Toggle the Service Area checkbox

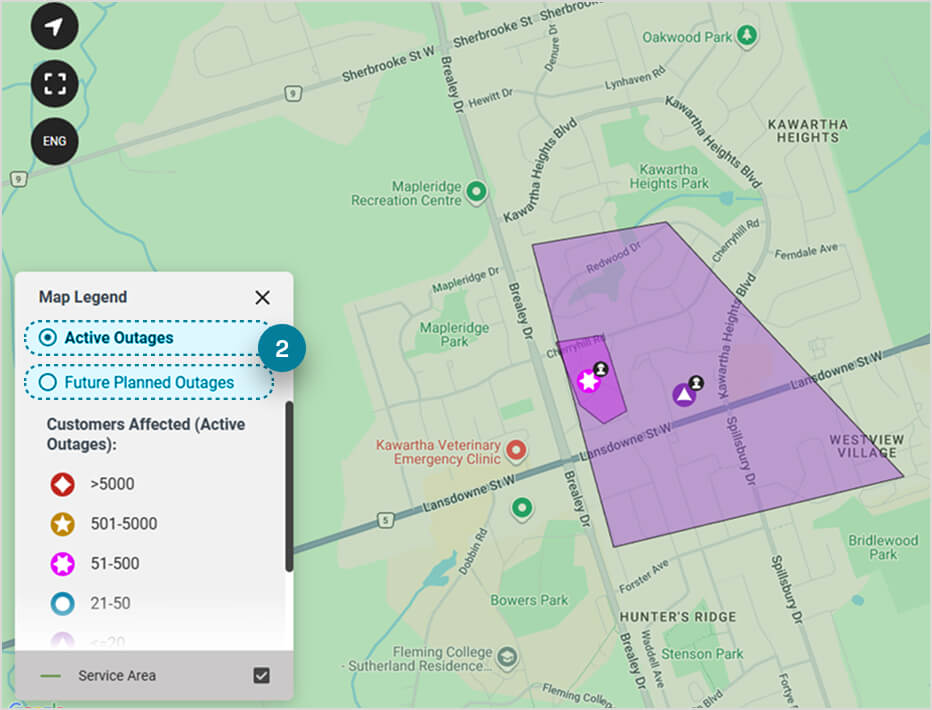[262, 675]
